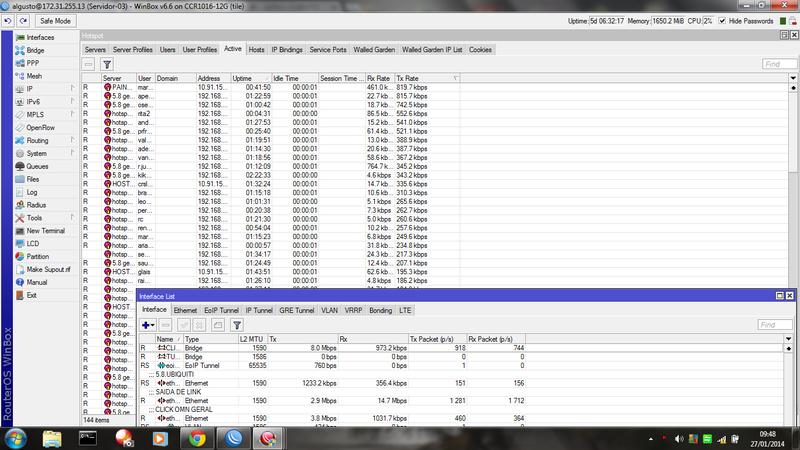
Task: Click the Interface List filter funnel icon
Action: click(x=237, y=325)
